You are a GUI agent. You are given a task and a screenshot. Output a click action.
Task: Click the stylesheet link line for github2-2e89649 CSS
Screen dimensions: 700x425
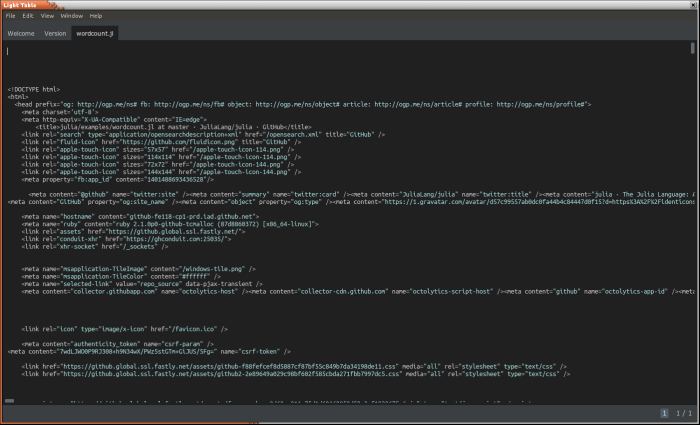[x=296, y=374]
